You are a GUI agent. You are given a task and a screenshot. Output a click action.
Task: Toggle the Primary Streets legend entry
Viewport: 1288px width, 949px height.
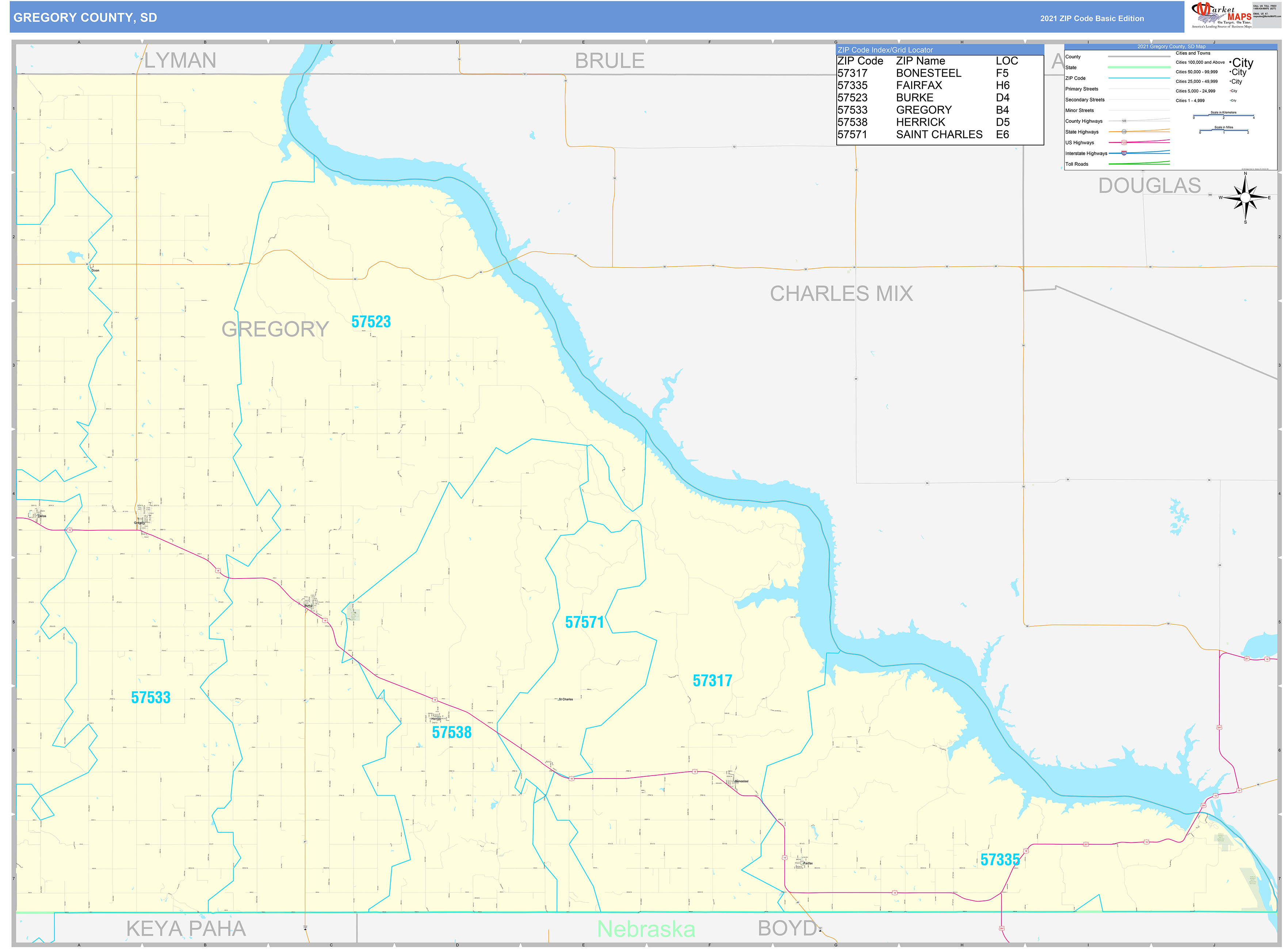tap(1082, 89)
